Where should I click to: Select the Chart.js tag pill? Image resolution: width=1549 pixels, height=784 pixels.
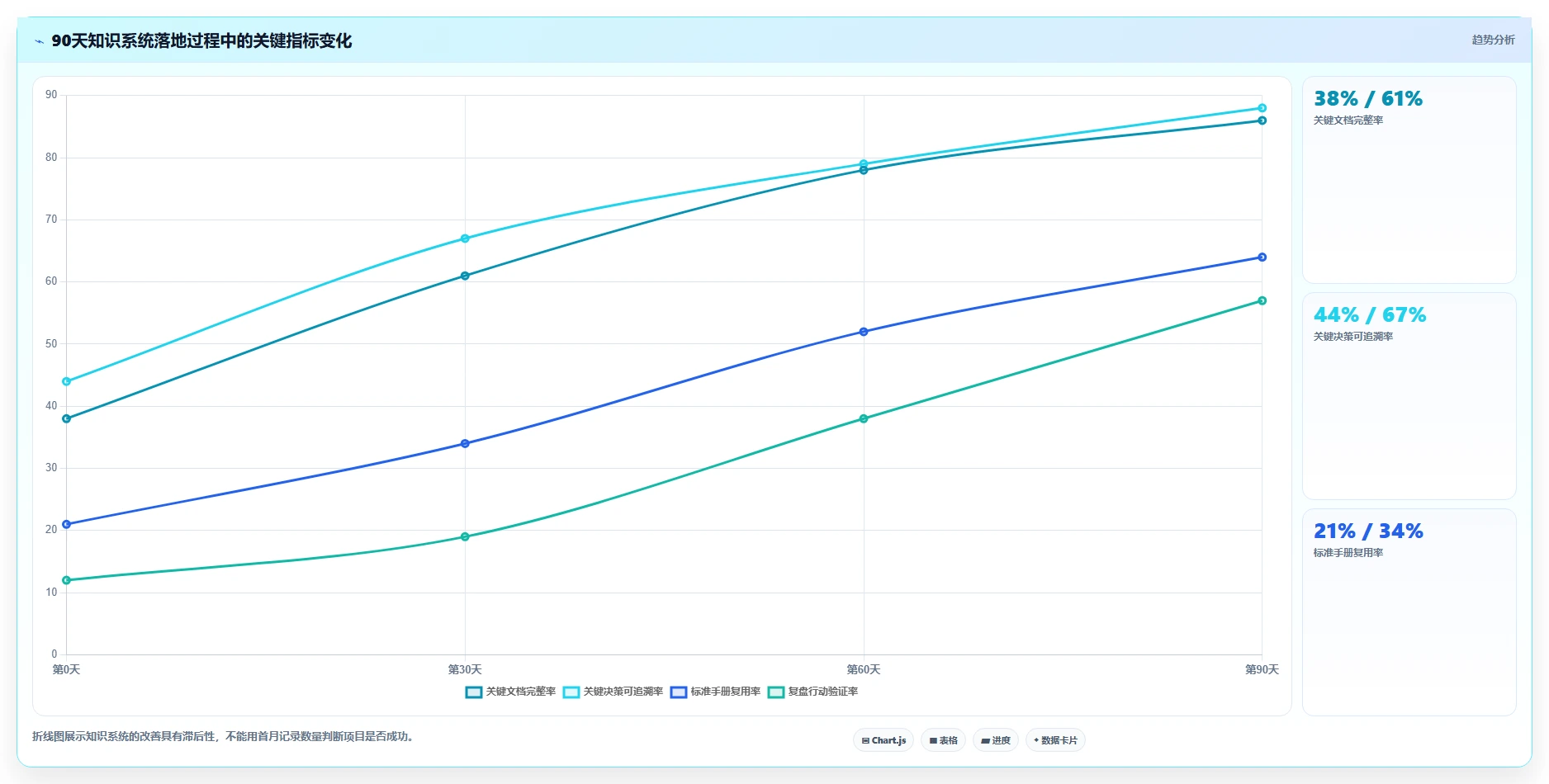coord(883,740)
